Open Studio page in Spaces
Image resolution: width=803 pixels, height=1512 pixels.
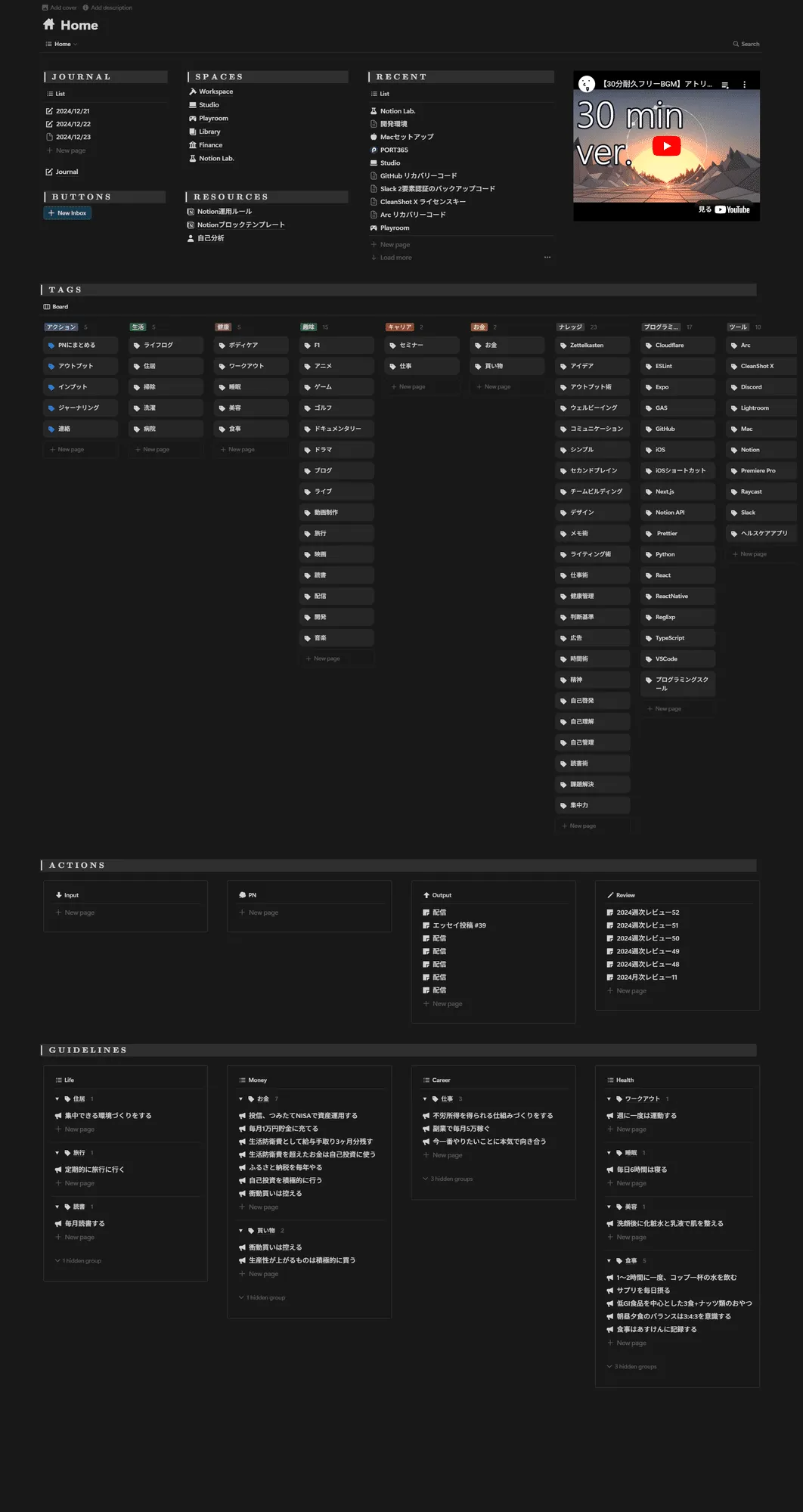point(204,105)
